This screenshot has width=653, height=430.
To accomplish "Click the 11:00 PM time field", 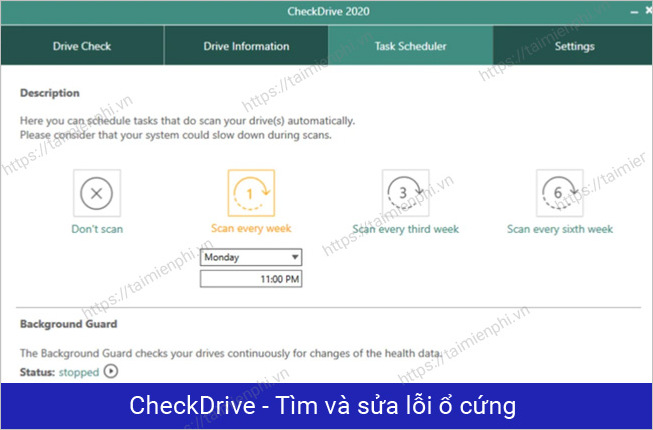I will 251,279.
